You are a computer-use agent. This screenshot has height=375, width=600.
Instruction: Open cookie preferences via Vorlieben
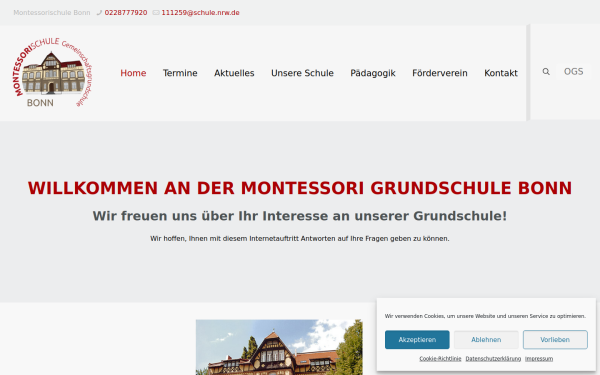pos(555,340)
